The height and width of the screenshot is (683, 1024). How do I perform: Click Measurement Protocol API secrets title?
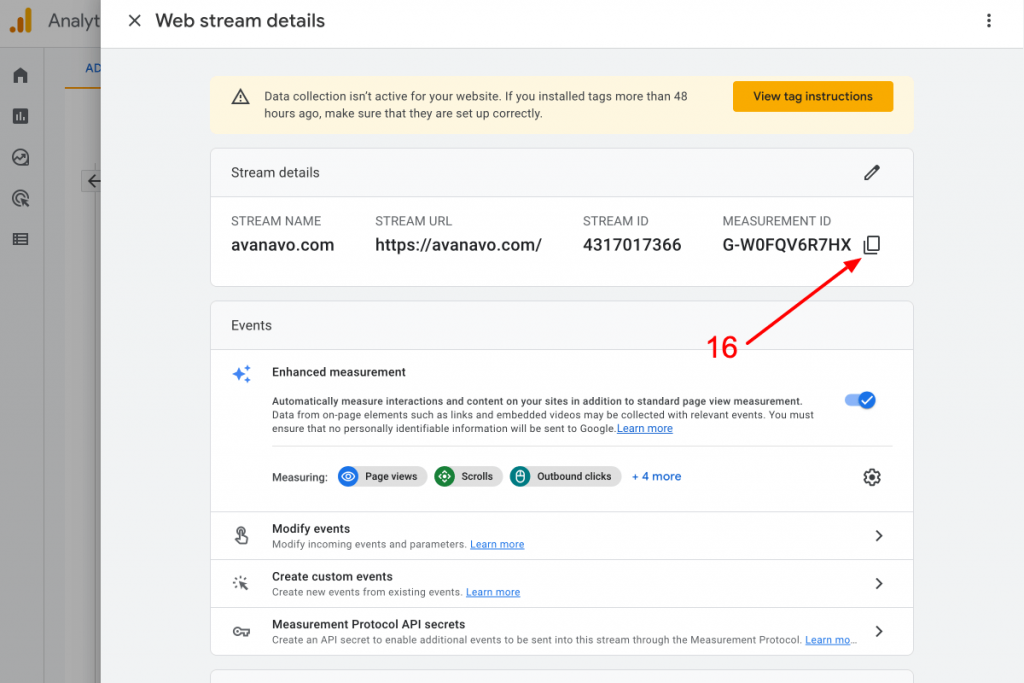[368, 624]
